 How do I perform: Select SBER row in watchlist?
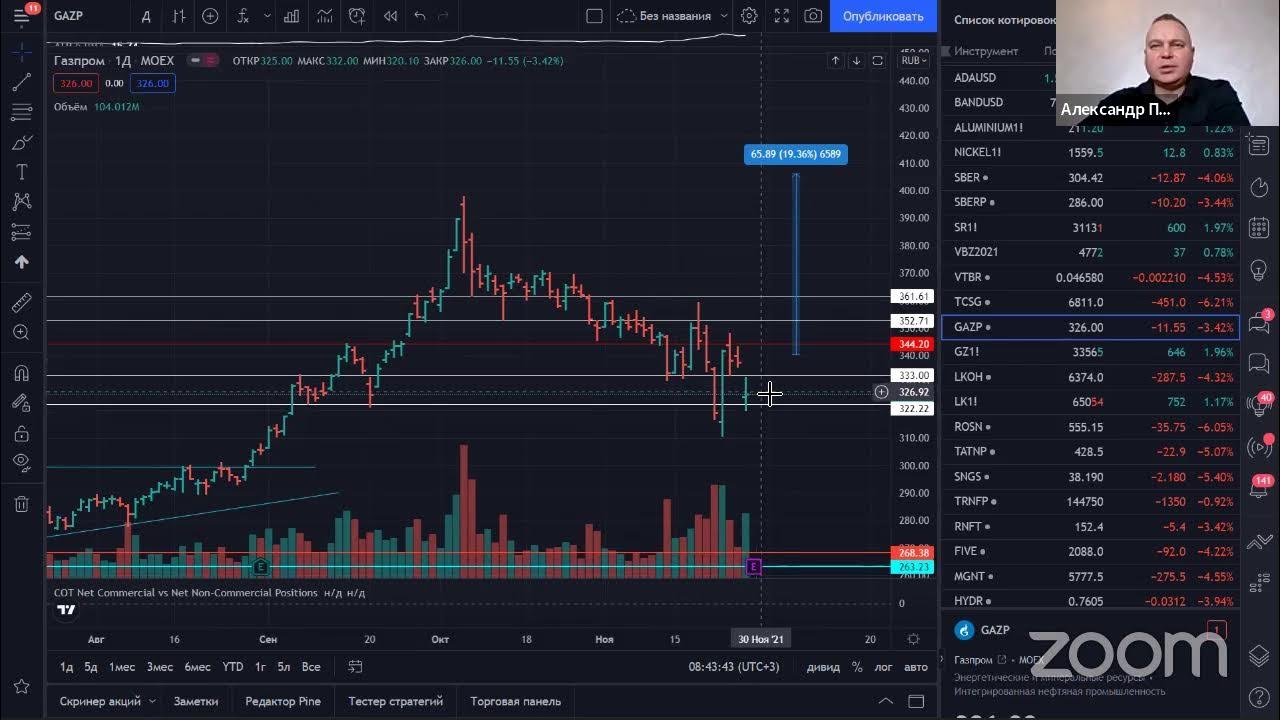pos(1090,177)
